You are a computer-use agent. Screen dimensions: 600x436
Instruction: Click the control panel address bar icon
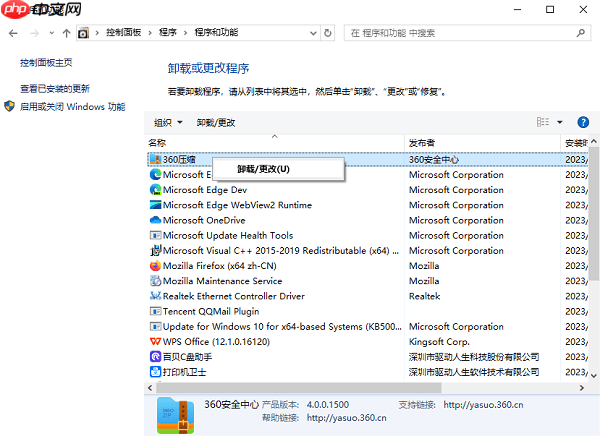tap(83, 33)
